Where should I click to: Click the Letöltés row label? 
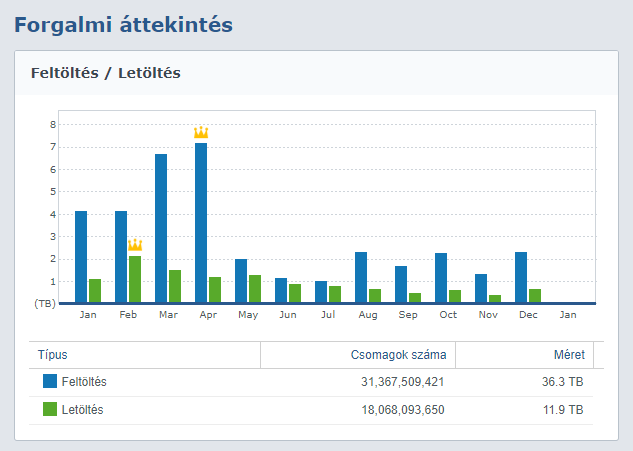[82, 409]
